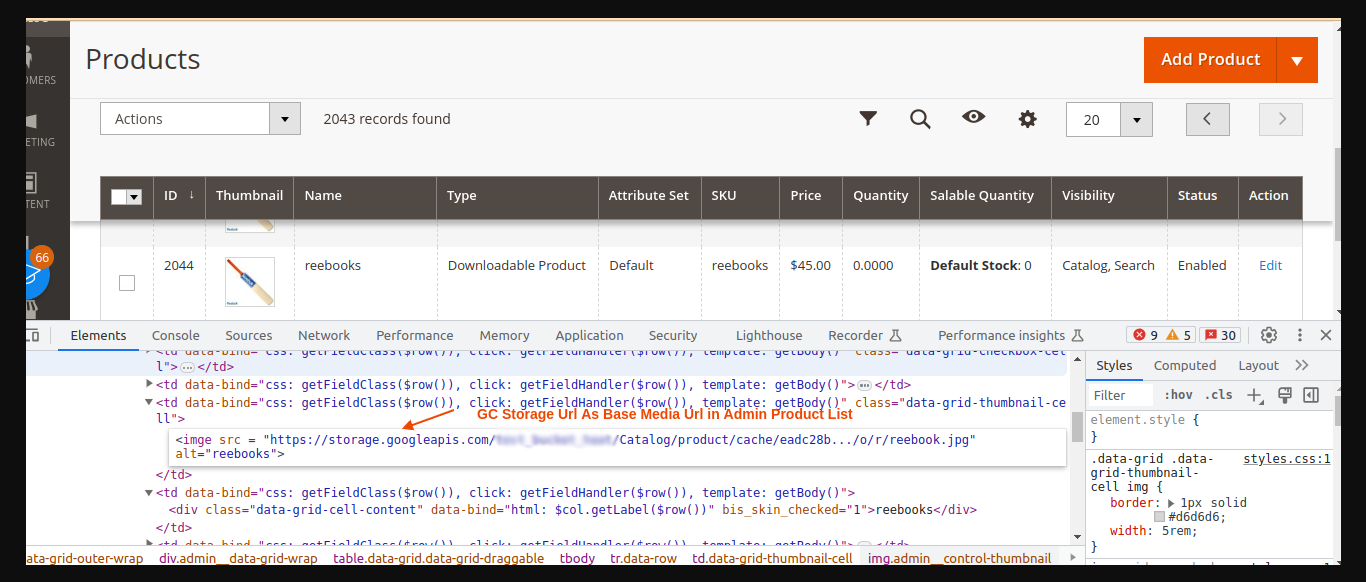Click the reebooks cricket bat thumbnail

click(248, 282)
